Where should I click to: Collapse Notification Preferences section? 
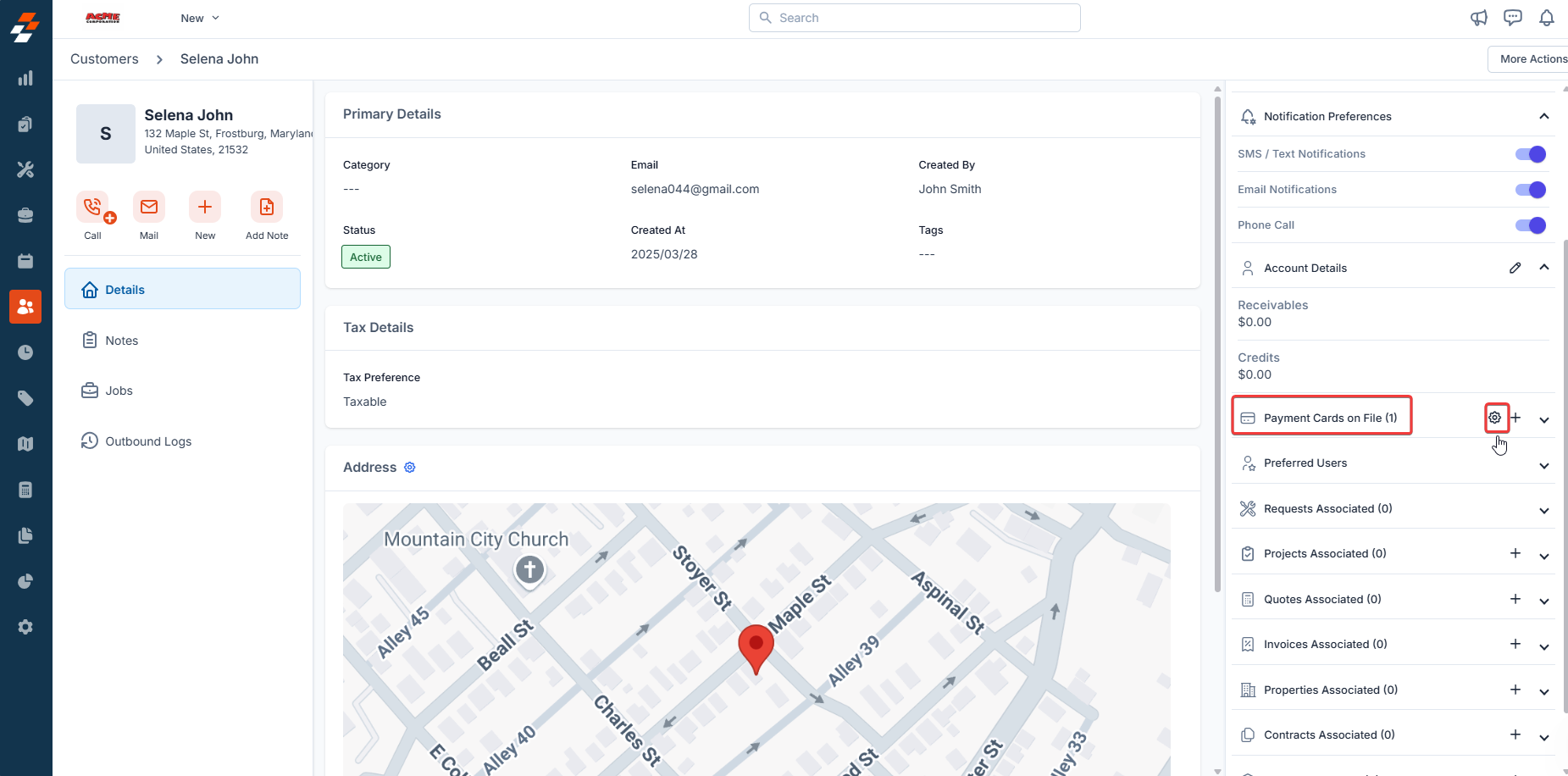pos(1544,116)
